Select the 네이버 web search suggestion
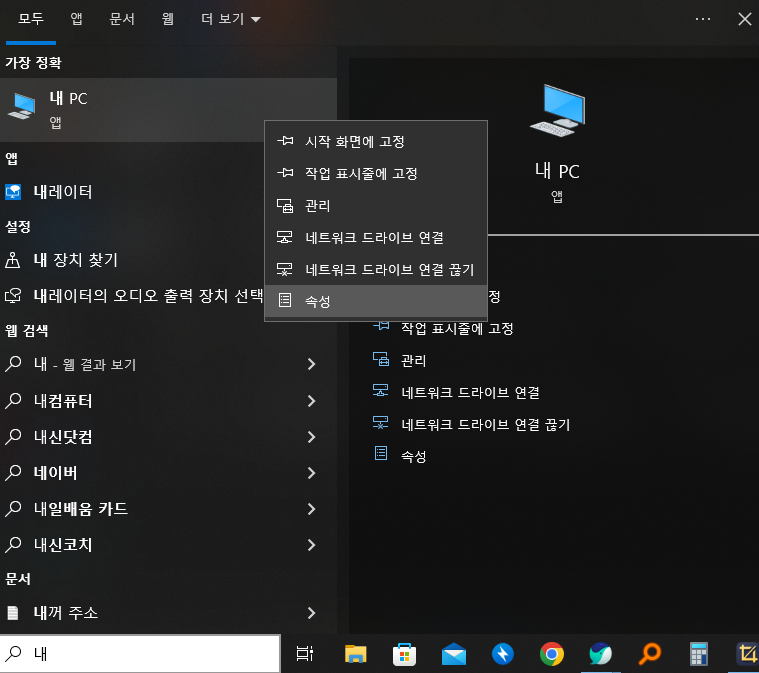The height and width of the screenshot is (673, 759). [55, 473]
